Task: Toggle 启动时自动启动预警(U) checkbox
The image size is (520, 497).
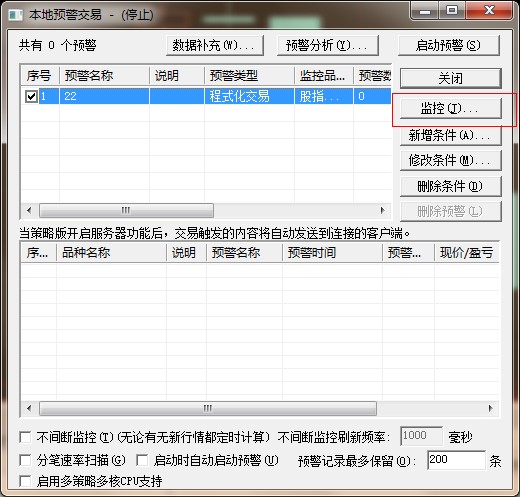Action: (142, 460)
